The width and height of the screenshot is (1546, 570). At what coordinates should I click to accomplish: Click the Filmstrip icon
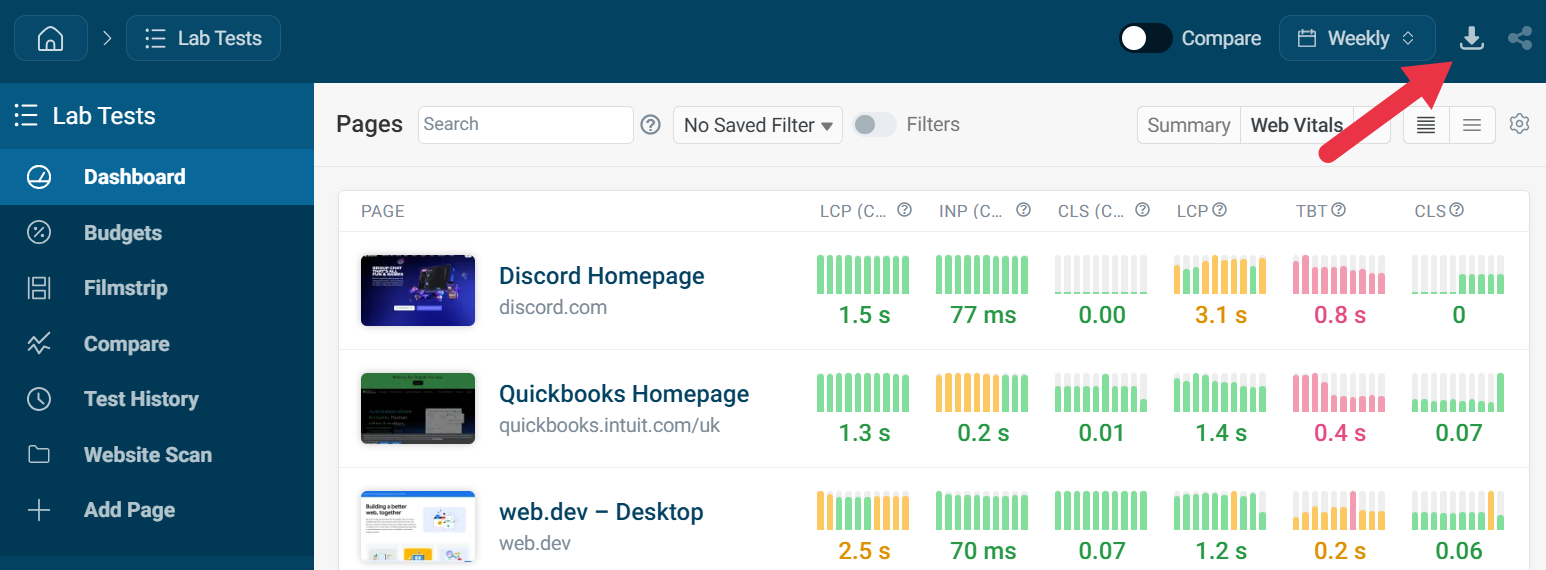(x=39, y=288)
